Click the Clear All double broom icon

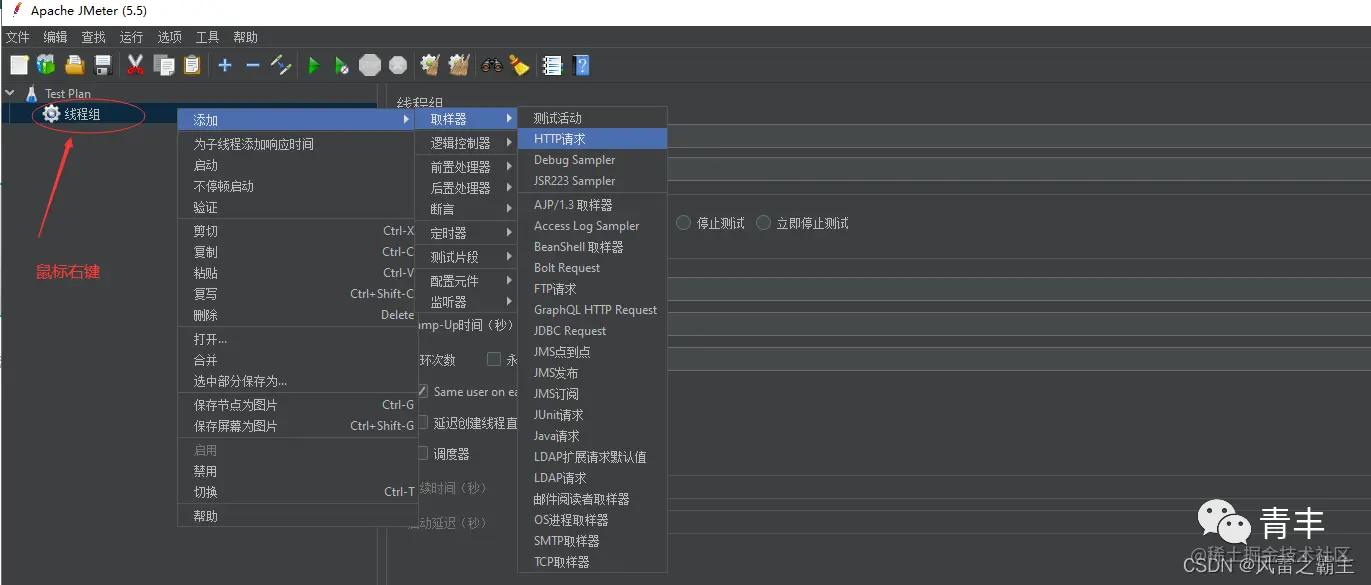tap(459, 65)
